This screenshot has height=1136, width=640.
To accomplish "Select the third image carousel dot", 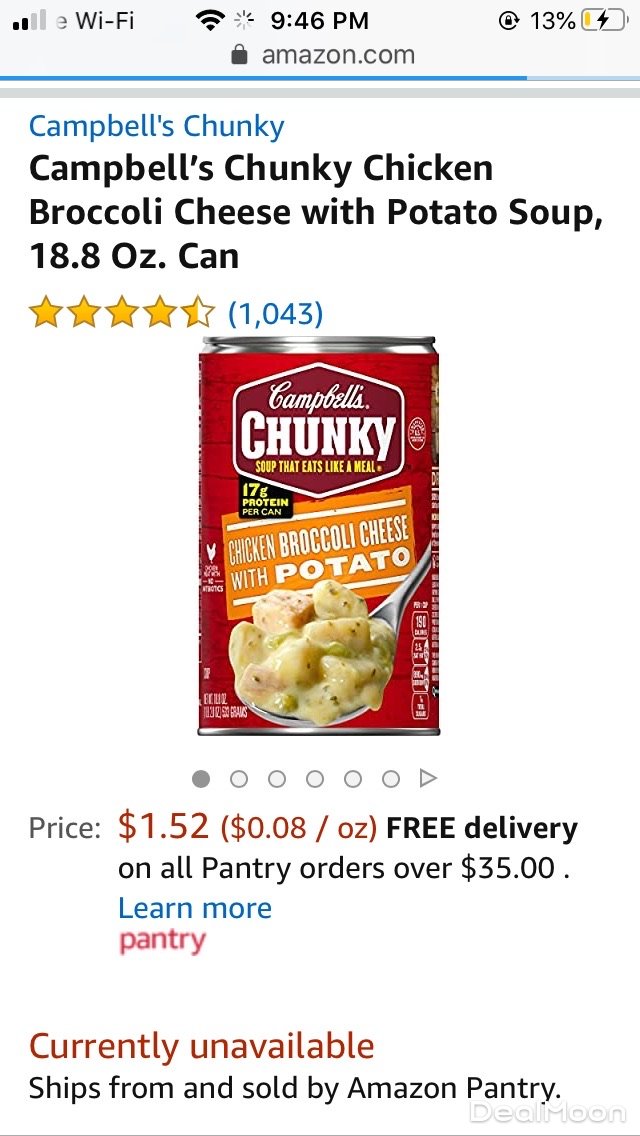I will 277,779.
